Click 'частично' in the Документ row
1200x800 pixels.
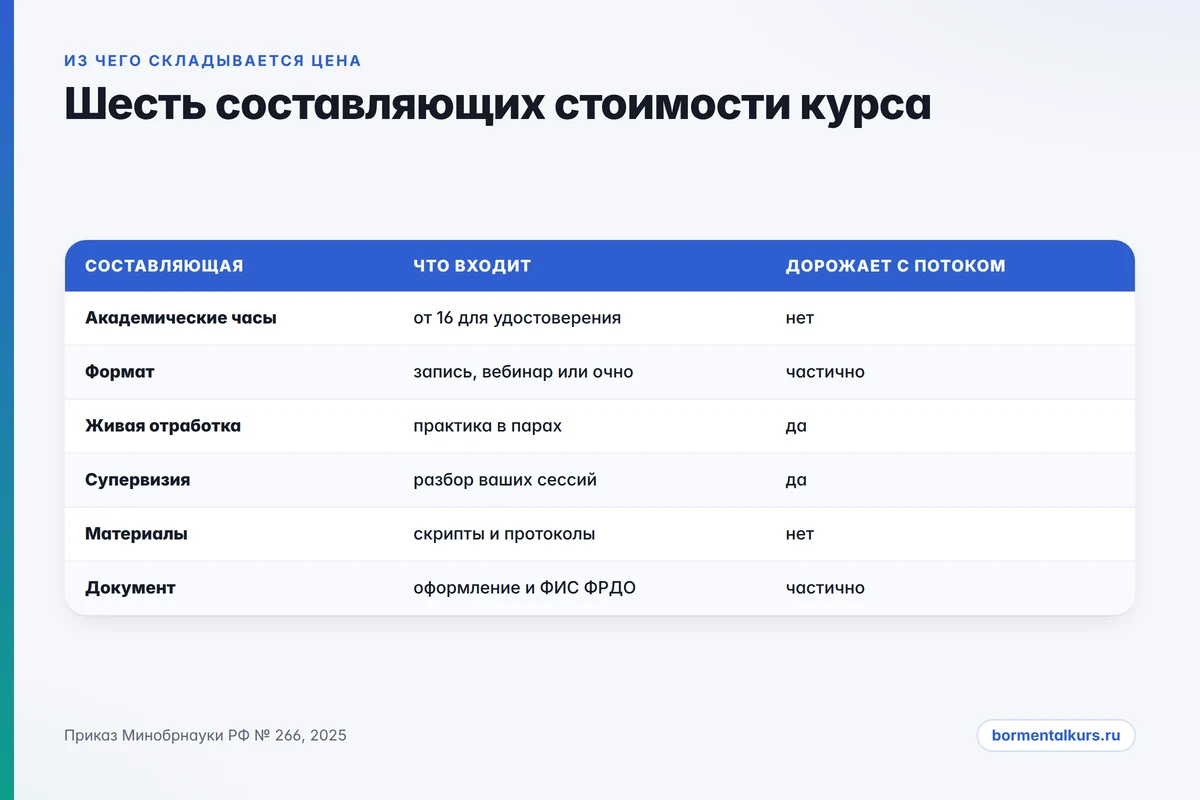(825, 588)
